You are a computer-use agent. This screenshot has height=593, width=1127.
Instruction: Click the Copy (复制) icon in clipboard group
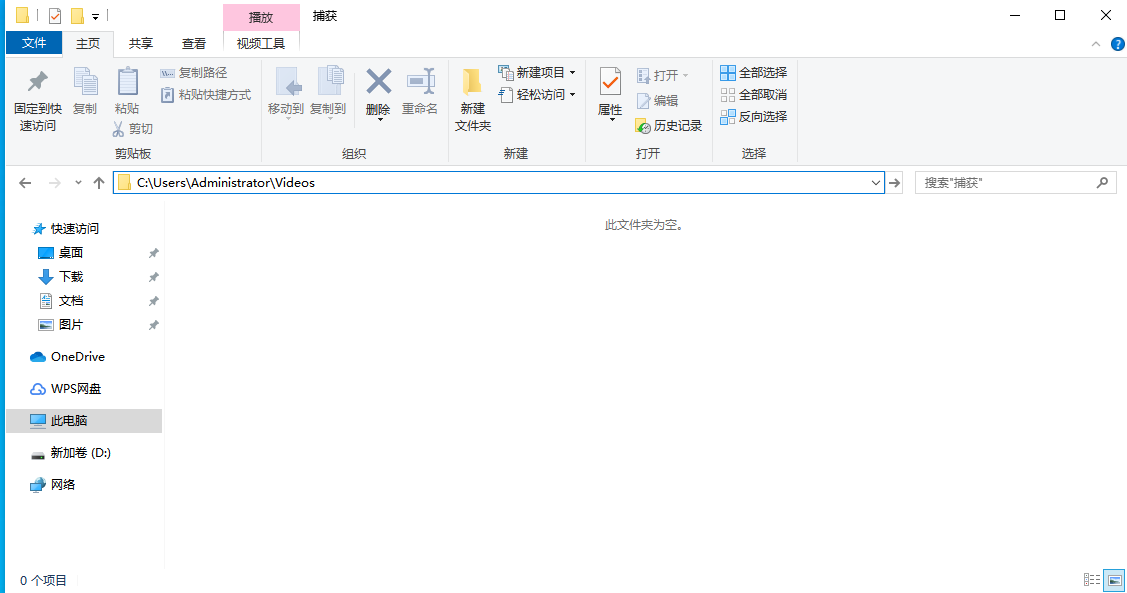pyautogui.click(x=85, y=82)
